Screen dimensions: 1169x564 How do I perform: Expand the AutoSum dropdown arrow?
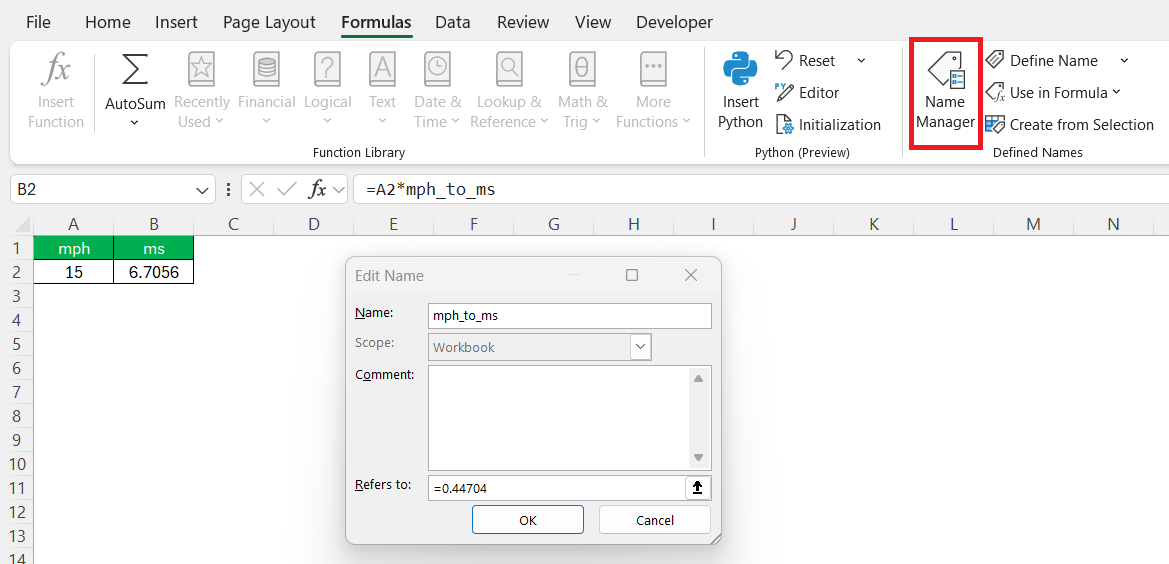coord(134,122)
